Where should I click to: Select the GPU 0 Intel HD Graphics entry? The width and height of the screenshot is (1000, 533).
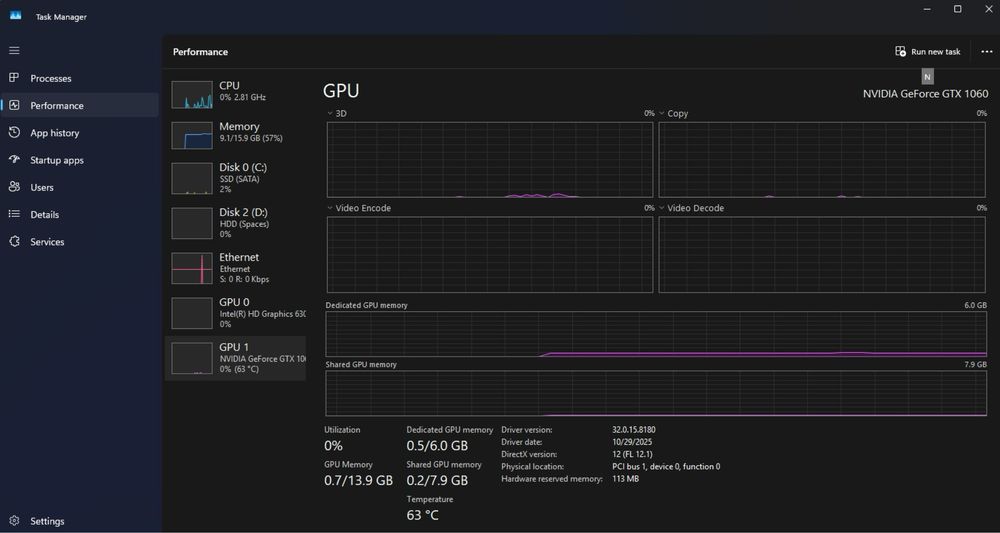coord(235,312)
